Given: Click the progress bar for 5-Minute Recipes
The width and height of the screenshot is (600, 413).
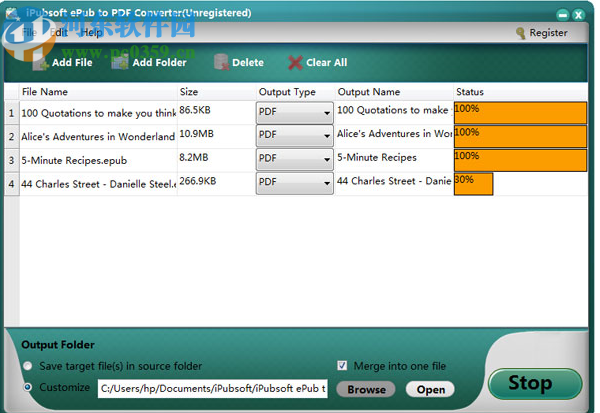Looking at the screenshot, I should pyautogui.click(x=520, y=160).
